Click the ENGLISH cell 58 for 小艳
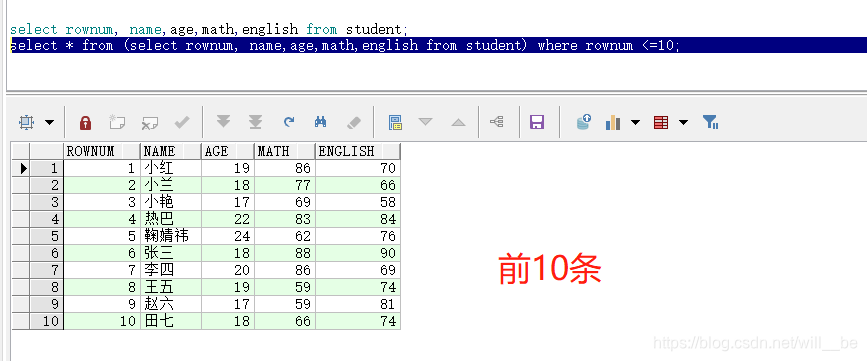Screen dimensions: 867x361 [x=358, y=202]
